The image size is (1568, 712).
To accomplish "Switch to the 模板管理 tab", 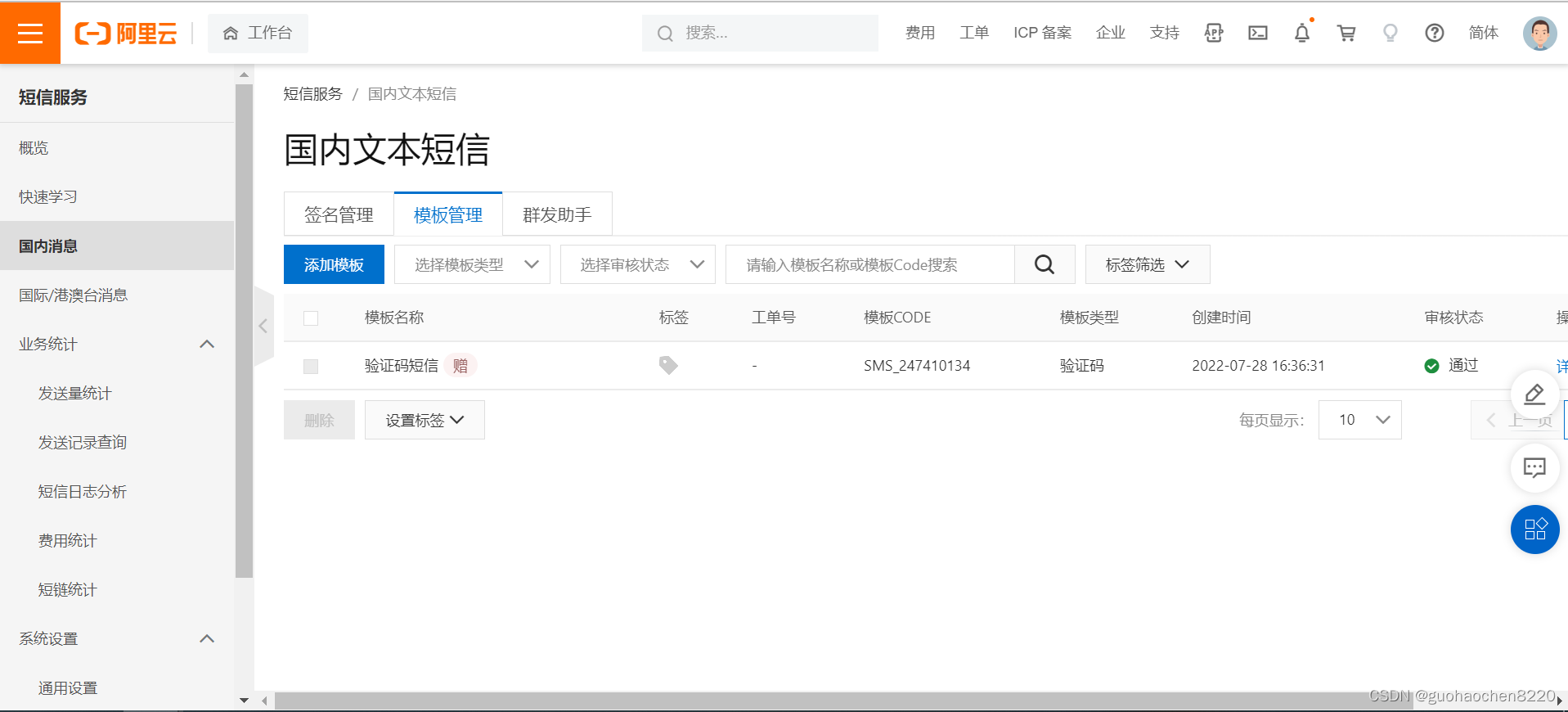I will tap(448, 214).
